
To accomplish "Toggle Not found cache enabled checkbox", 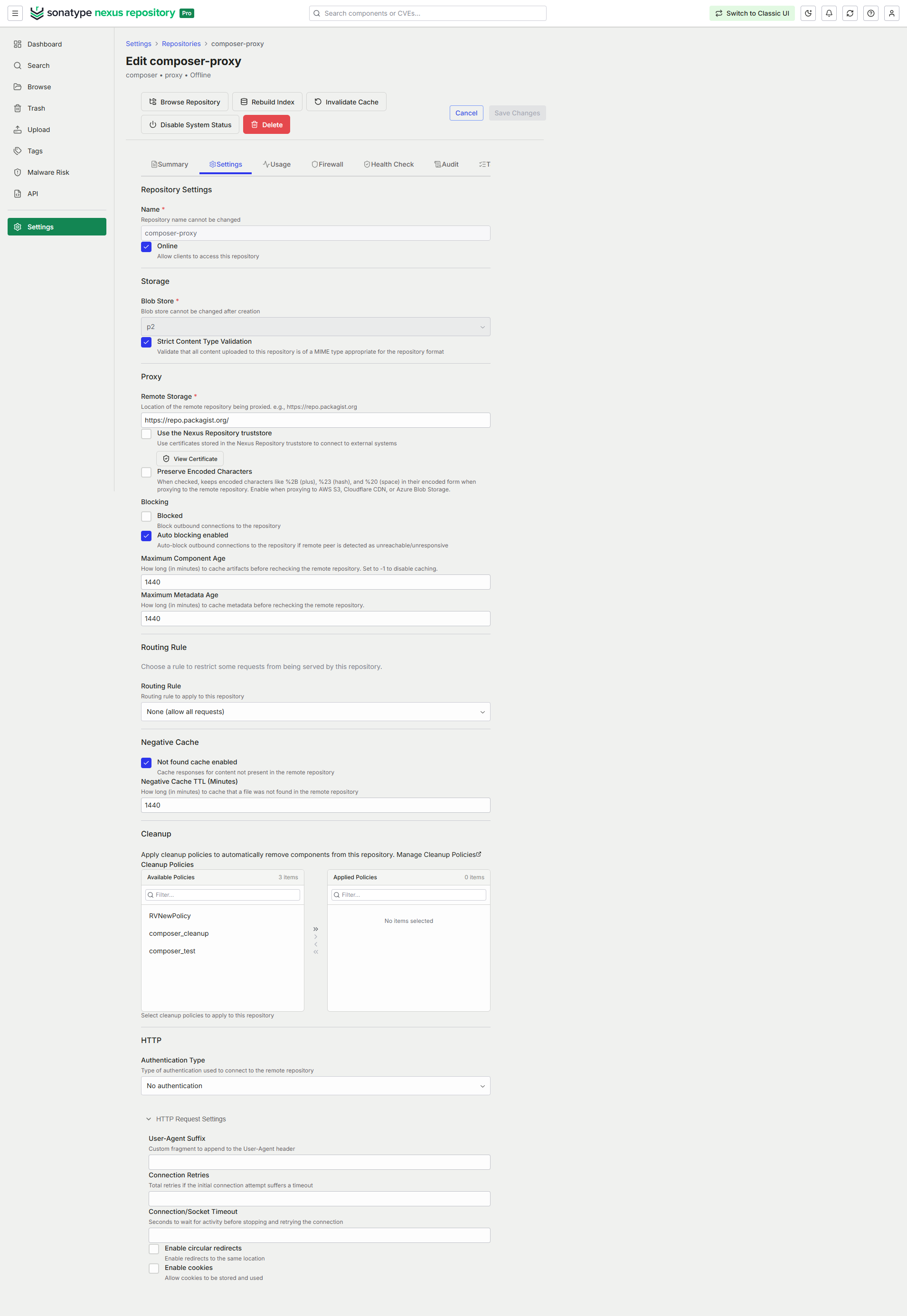I will pos(146,763).
